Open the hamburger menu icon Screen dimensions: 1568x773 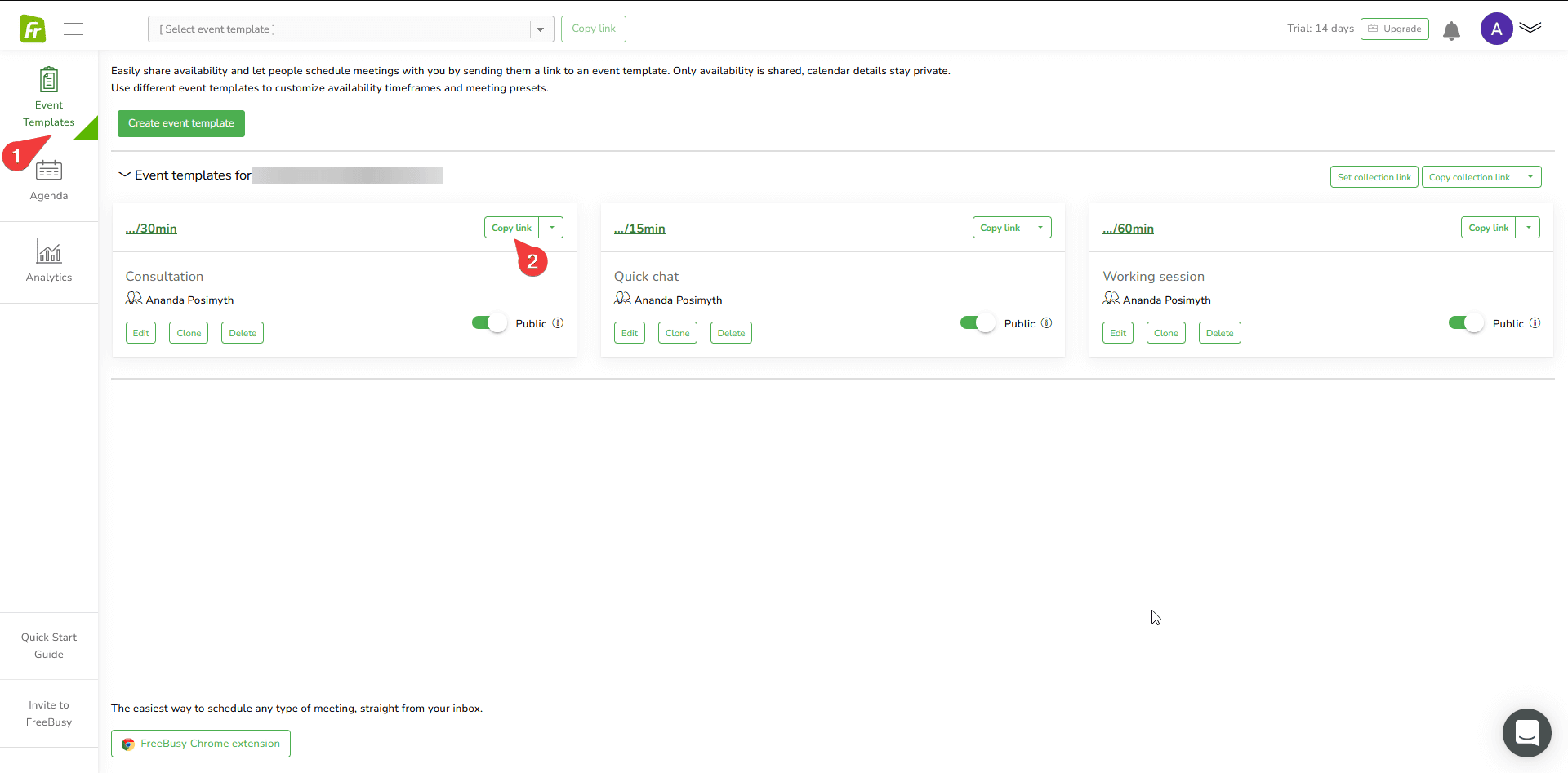point(73,29)
